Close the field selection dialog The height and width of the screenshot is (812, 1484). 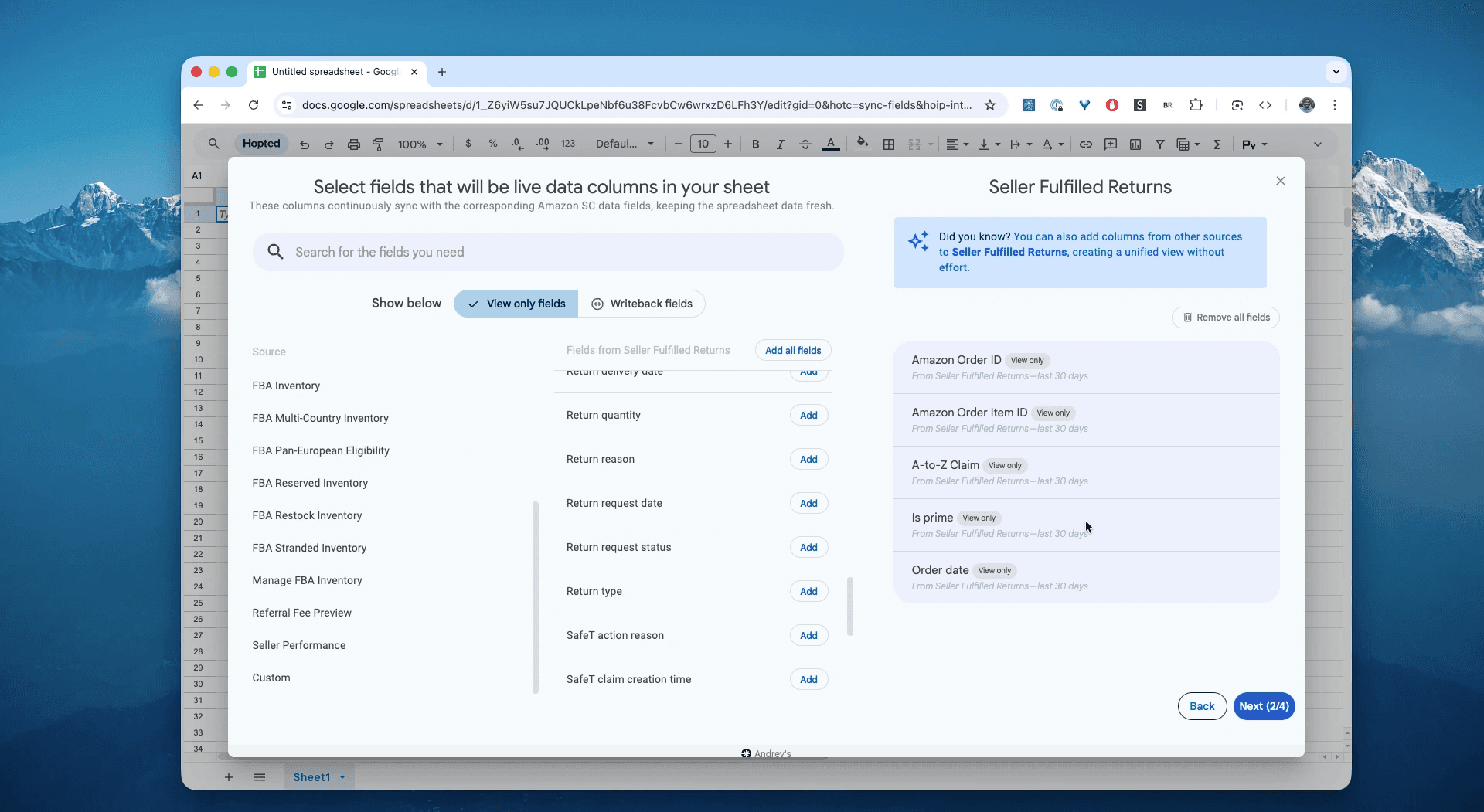1281,181
